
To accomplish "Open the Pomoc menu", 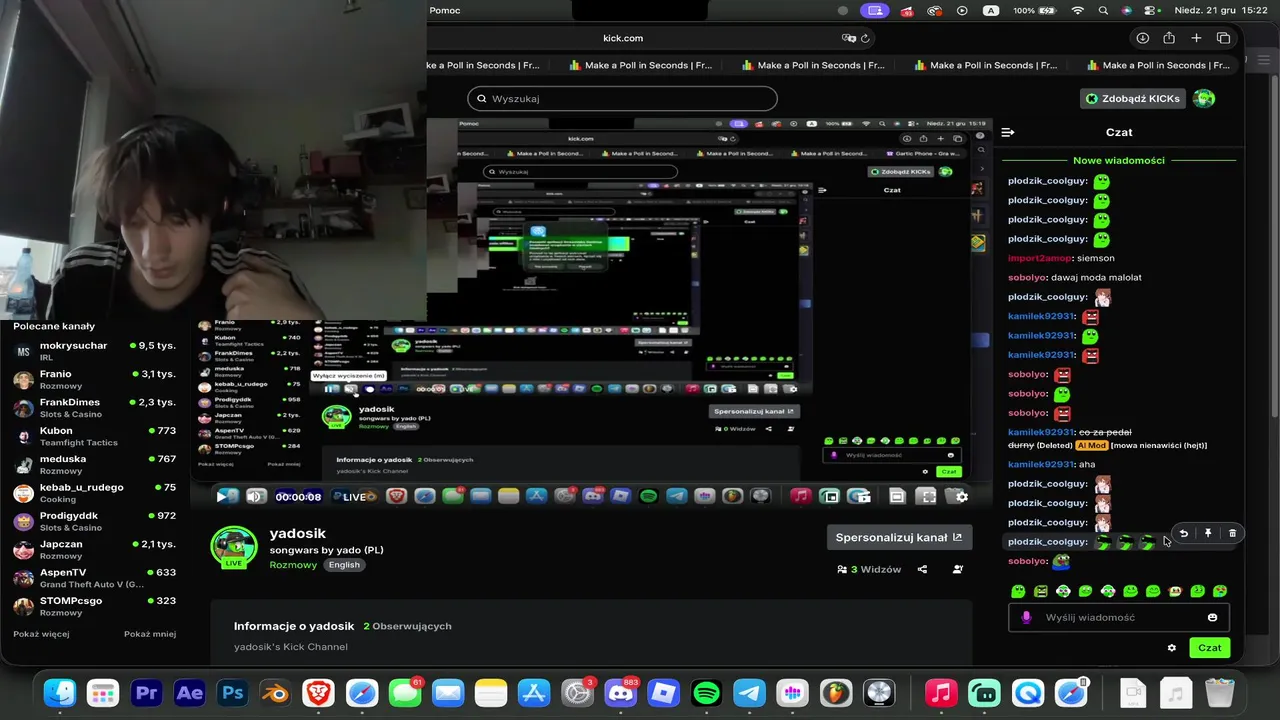I will (445, 10).
